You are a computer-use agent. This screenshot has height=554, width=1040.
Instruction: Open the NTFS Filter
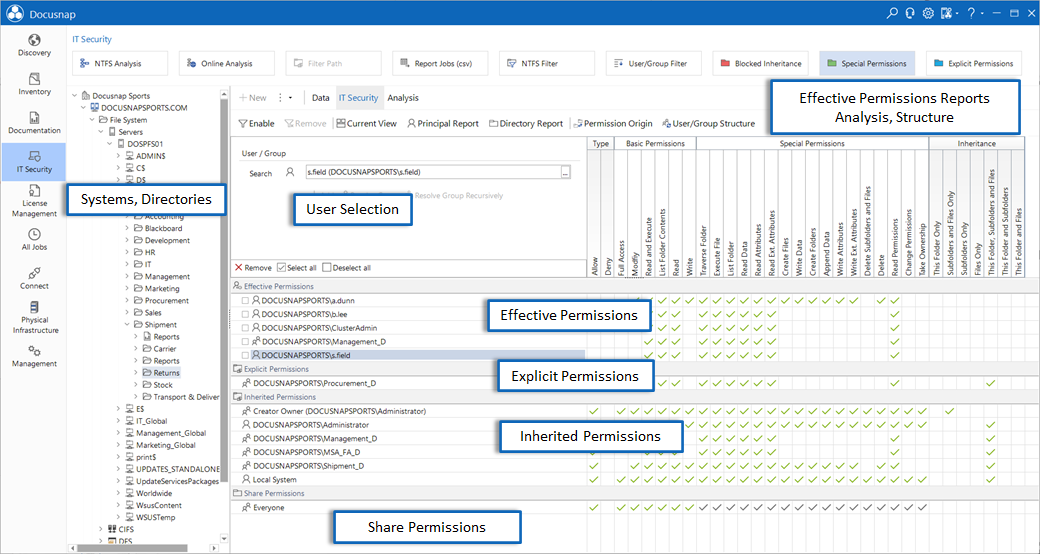(547, 64)
